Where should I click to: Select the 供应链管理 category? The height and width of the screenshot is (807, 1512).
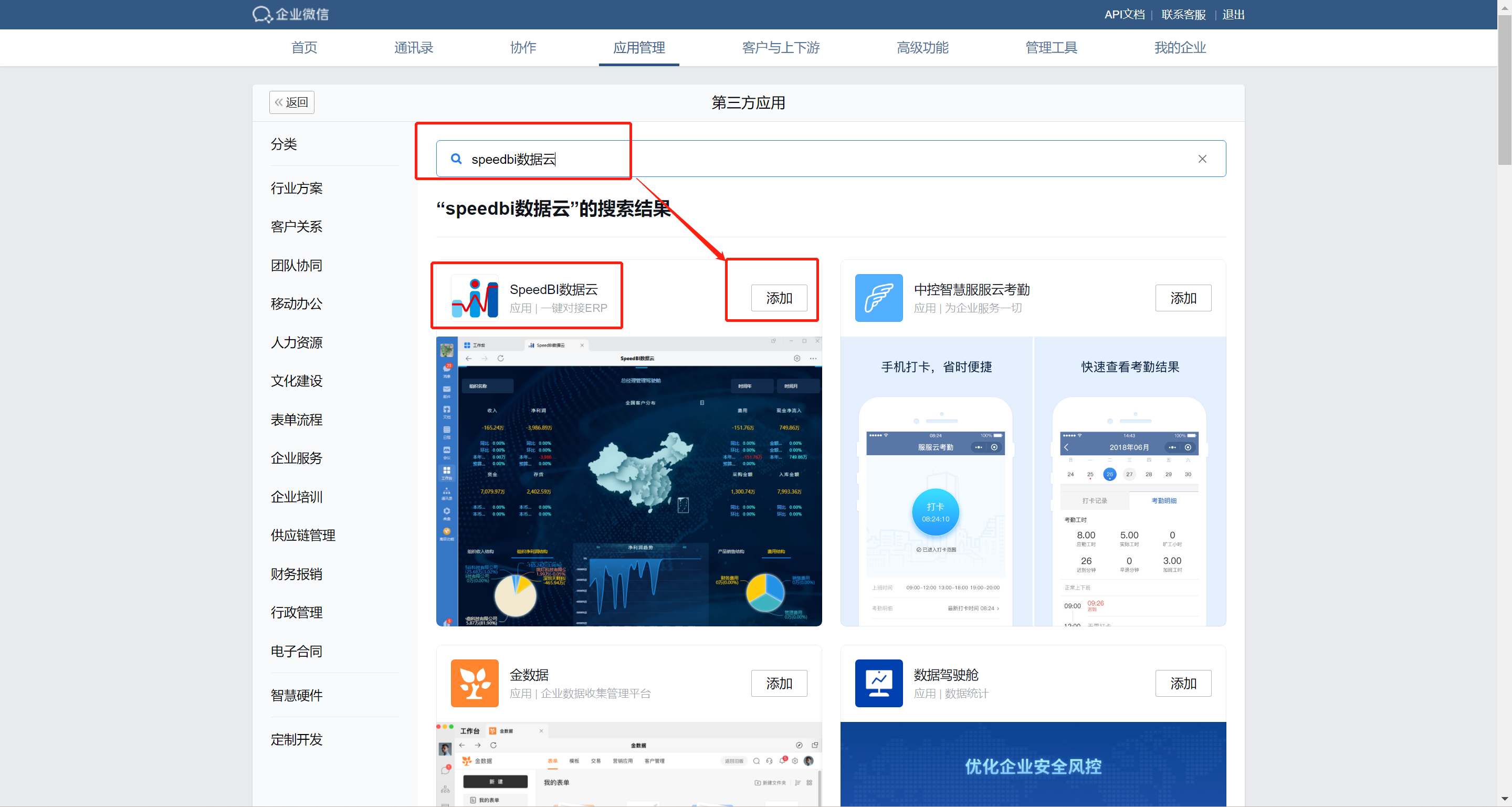(303, 535)
